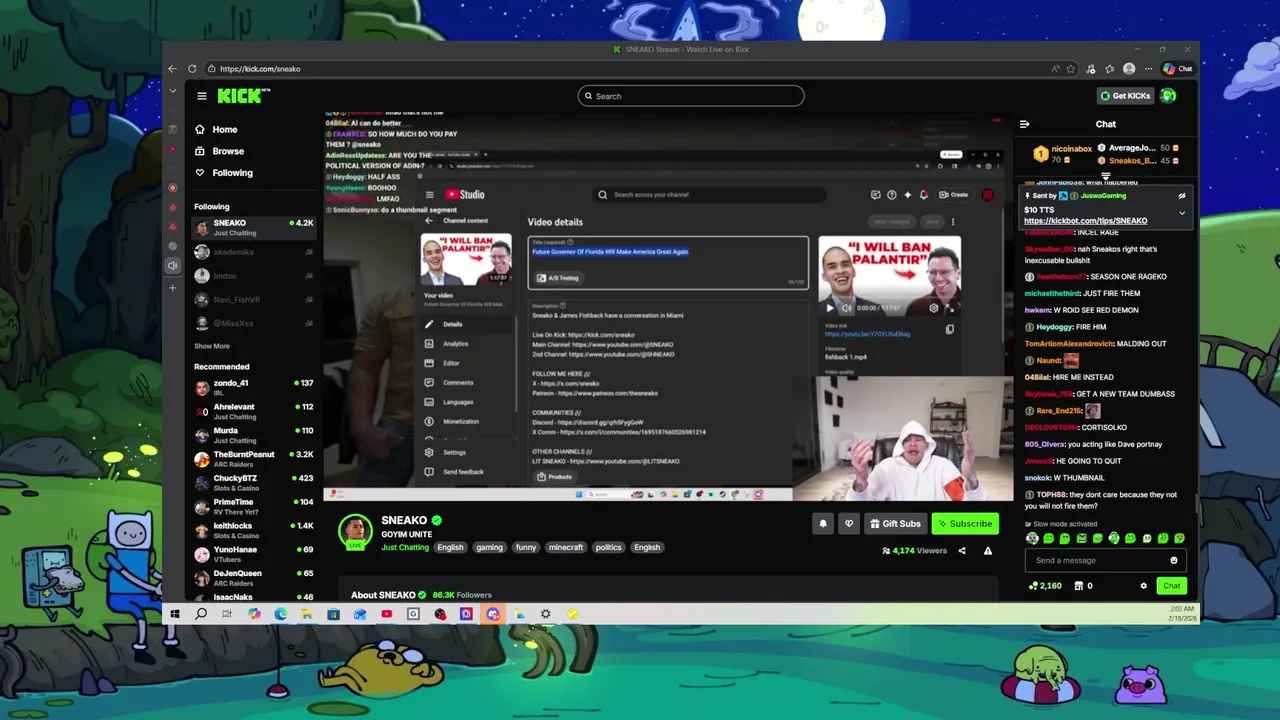Open recommended channel Murda

click(x=252, y=435)
